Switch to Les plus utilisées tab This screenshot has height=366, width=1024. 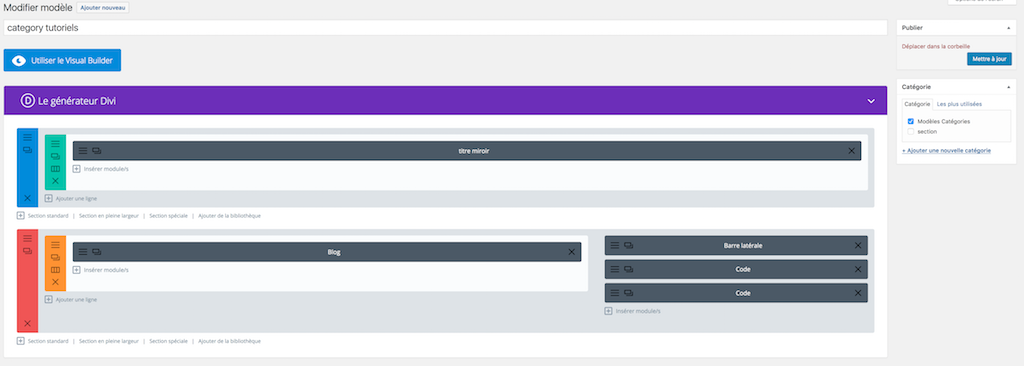click(959, 104)
